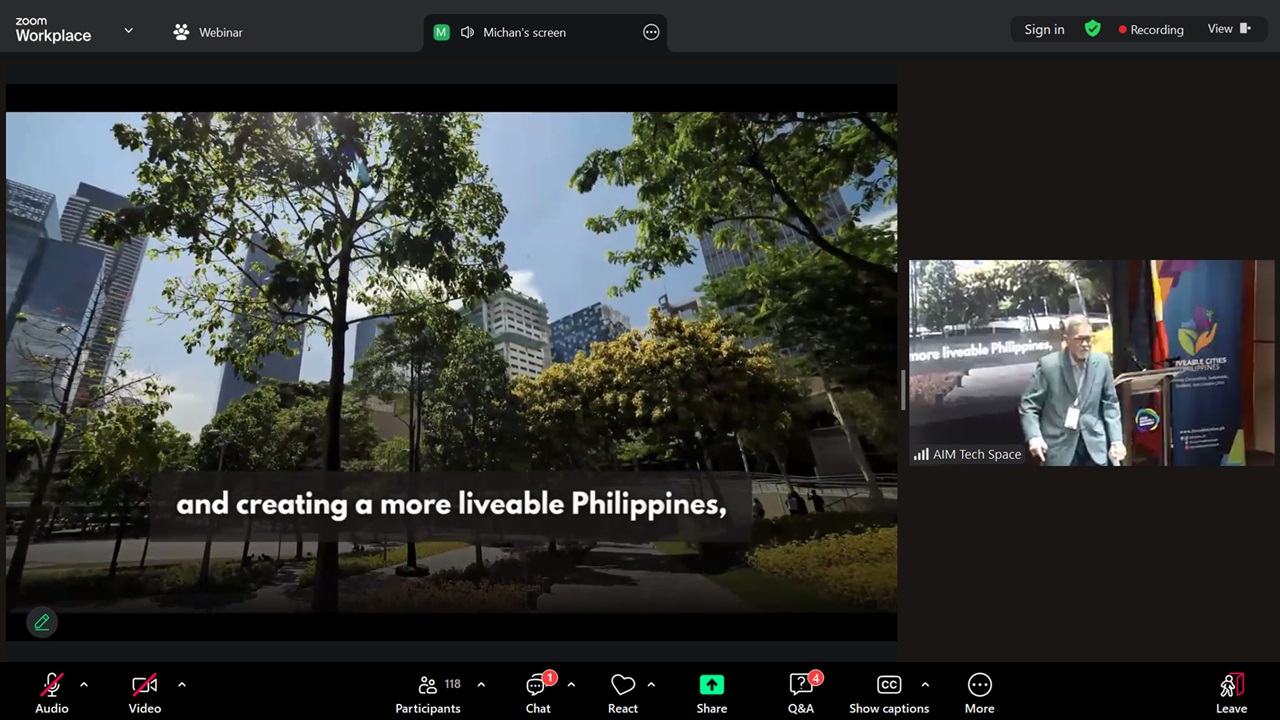This screenshot has height=720, width=1280.
Task: Leave the webinar
Action: (1231, 692)
